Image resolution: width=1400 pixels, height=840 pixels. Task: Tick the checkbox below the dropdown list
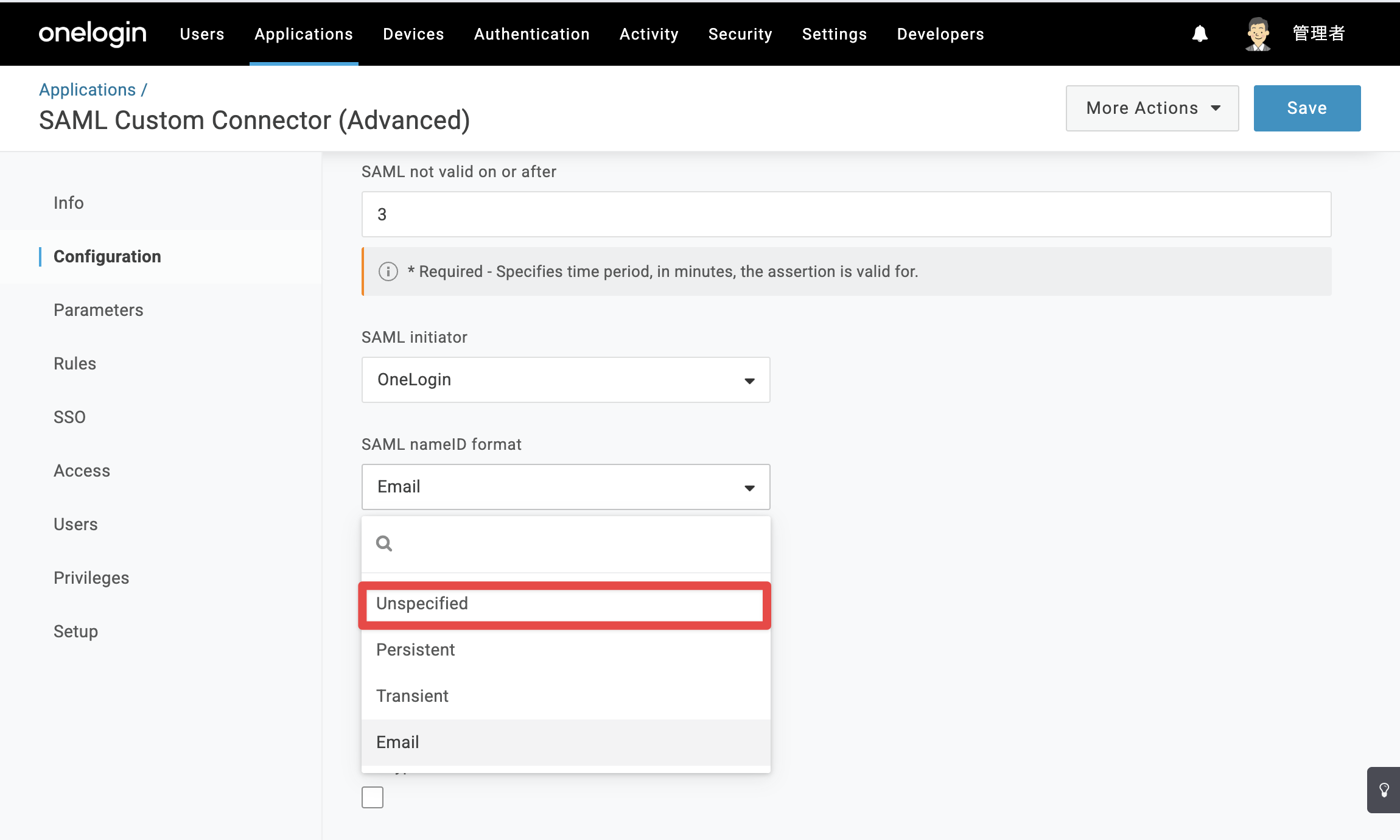(373, 797)
